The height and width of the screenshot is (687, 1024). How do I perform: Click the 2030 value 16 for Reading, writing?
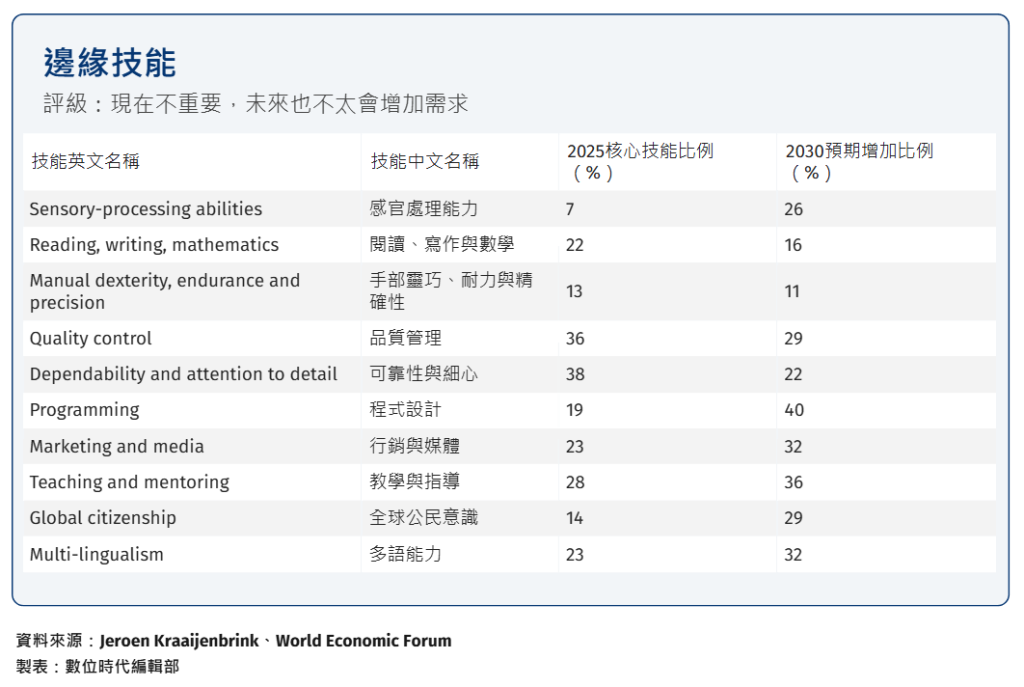[793, 246]
